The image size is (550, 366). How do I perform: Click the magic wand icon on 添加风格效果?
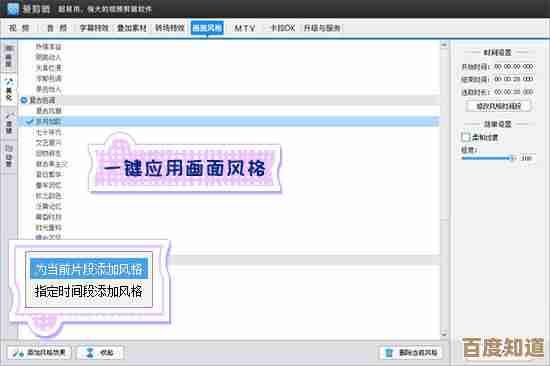click(x=18, y=353)
